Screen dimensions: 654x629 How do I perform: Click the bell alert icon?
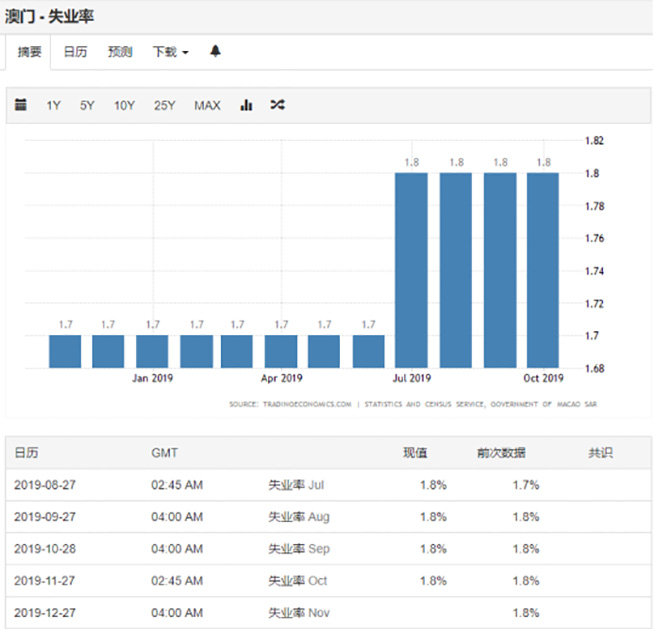tap(215, 52)
